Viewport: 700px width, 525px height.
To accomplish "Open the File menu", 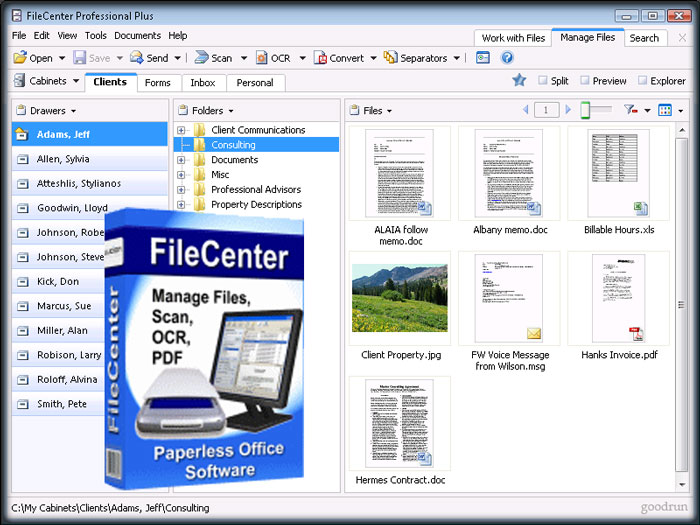I will click(x=19, y=36).
